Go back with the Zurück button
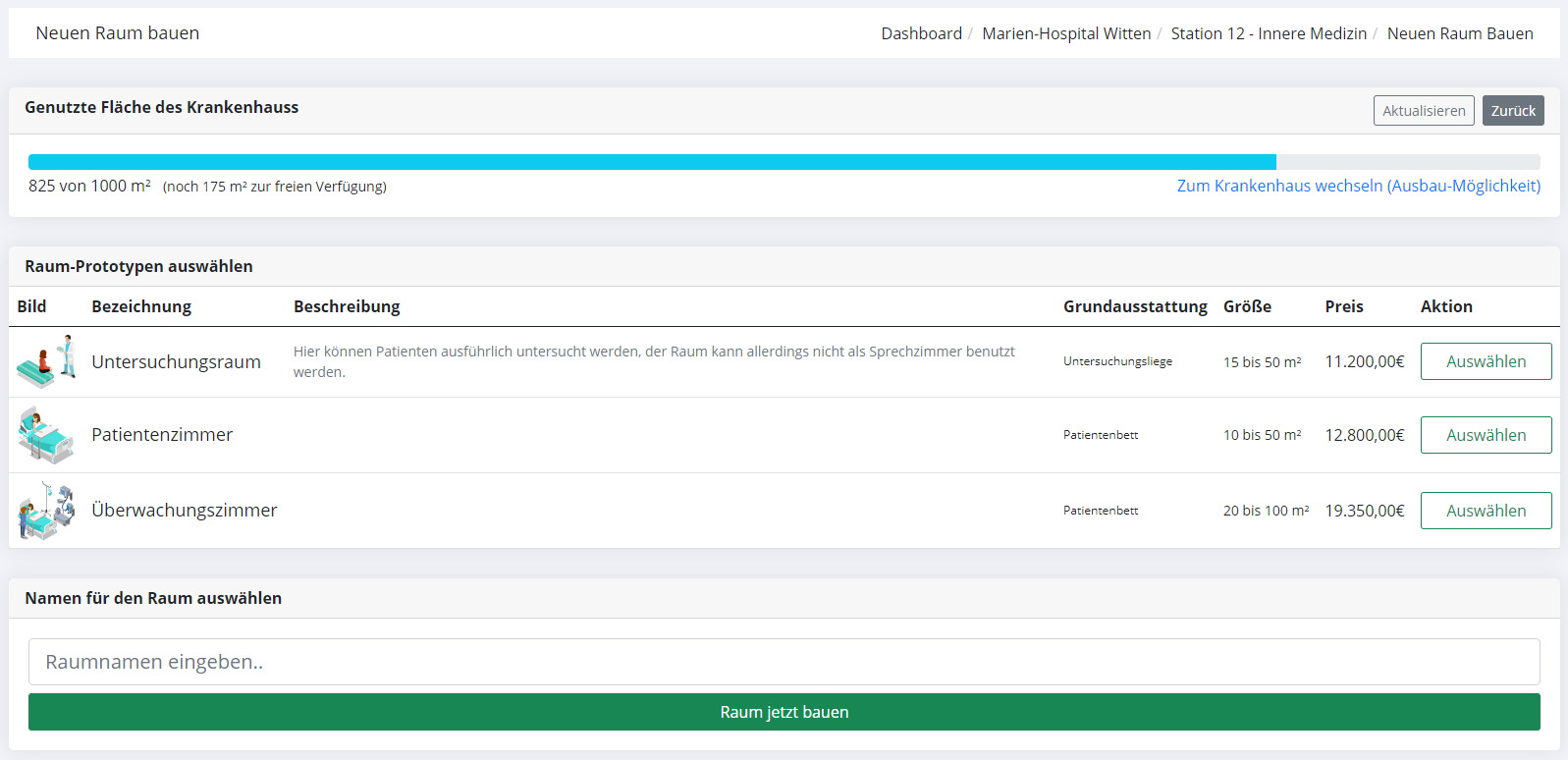 (1513, 111)
